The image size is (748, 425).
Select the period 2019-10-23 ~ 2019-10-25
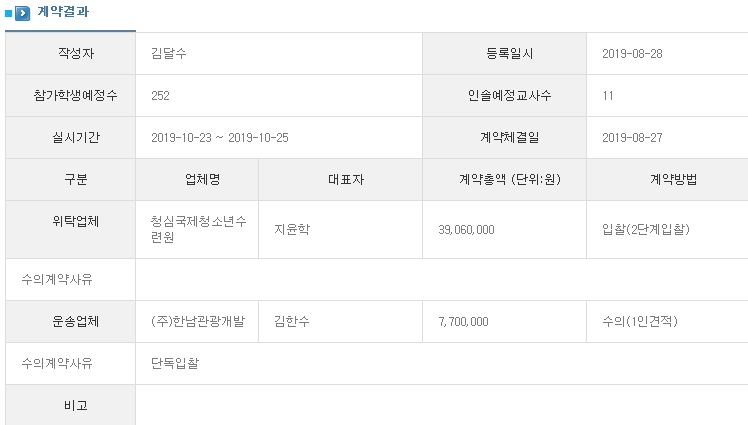tap(219, 138)
